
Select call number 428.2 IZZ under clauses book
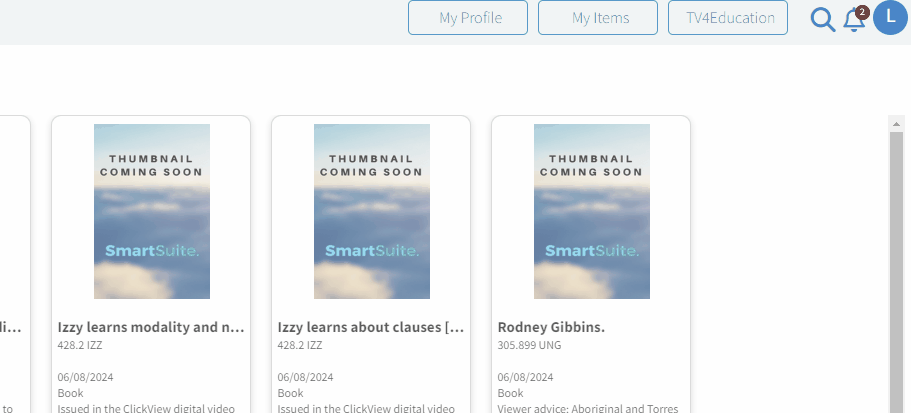(x=300, y=345)
